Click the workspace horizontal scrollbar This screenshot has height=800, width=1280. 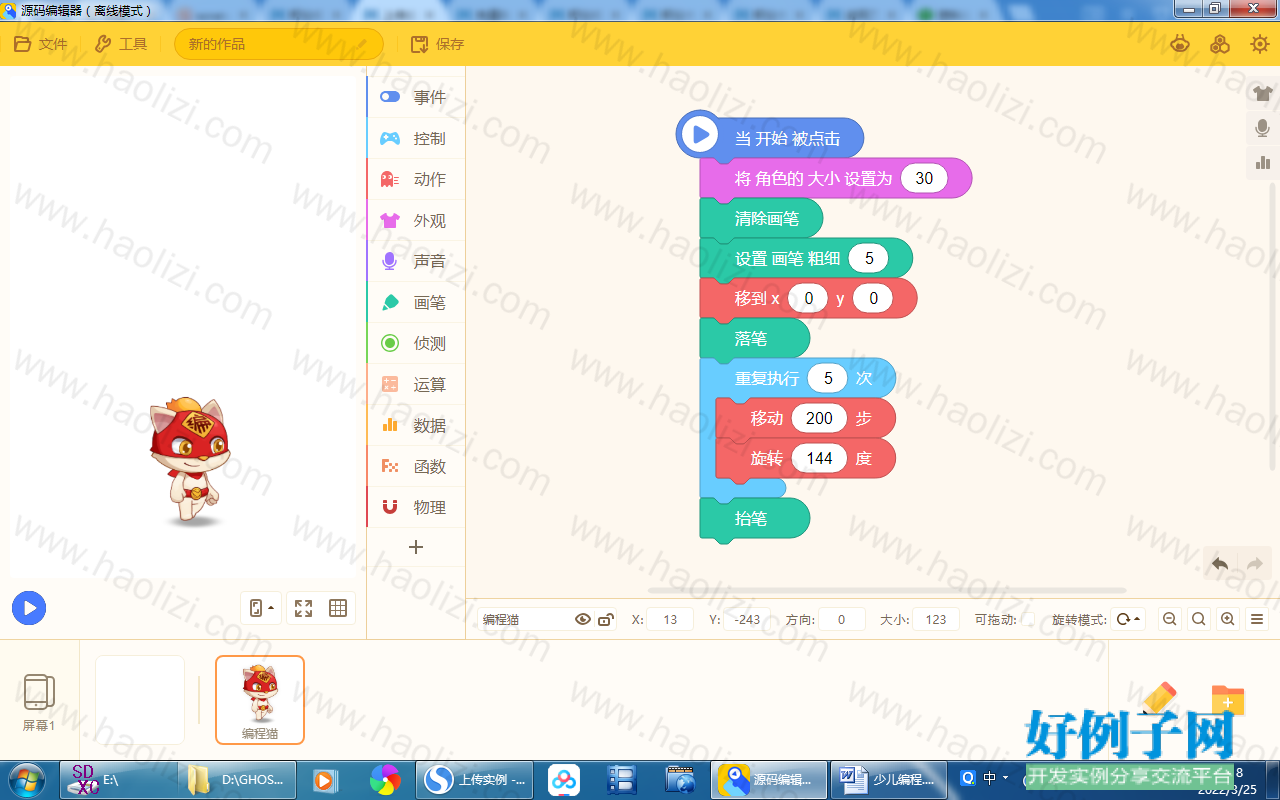click(x=886, y=590)
